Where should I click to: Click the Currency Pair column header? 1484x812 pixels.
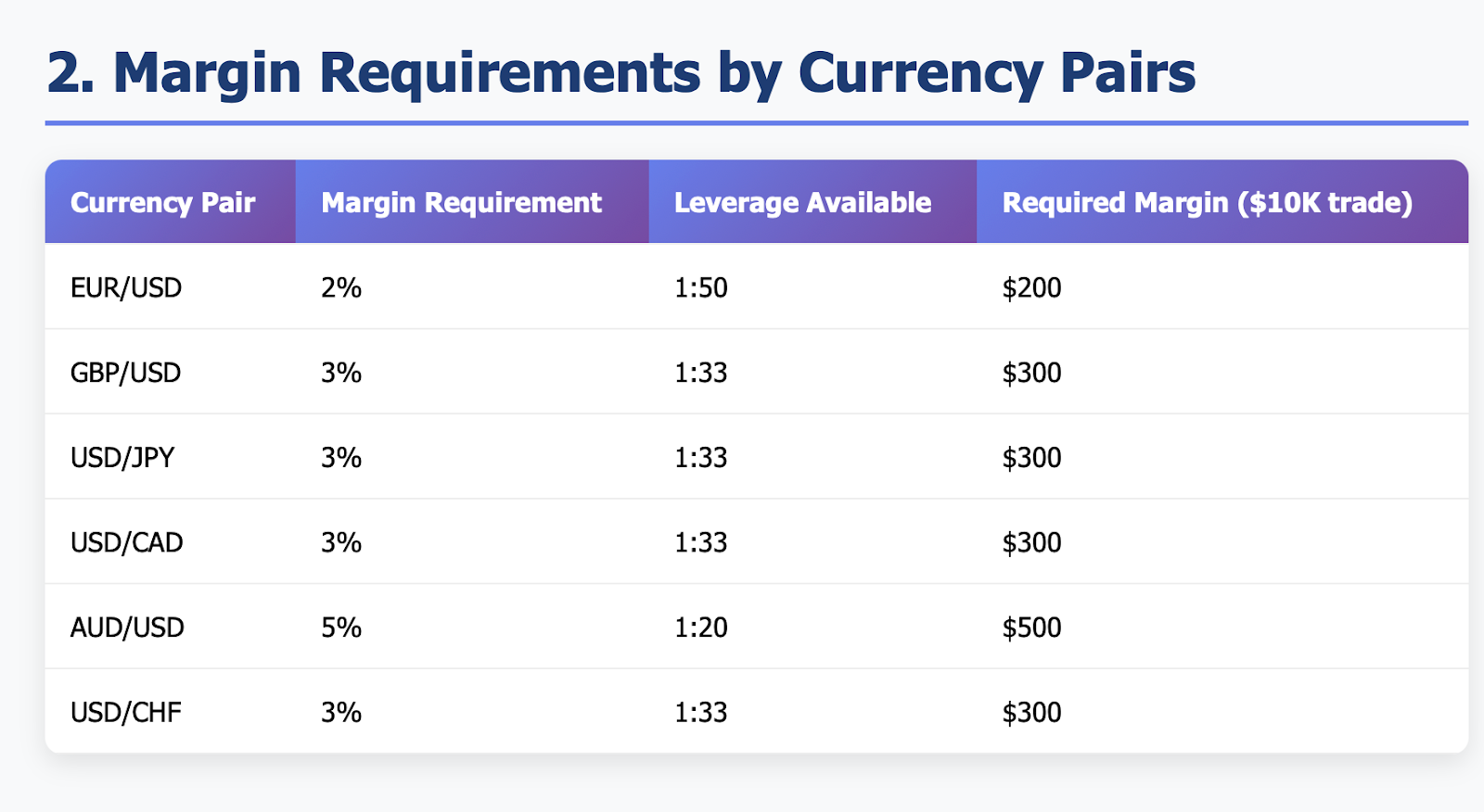(162, 202)
